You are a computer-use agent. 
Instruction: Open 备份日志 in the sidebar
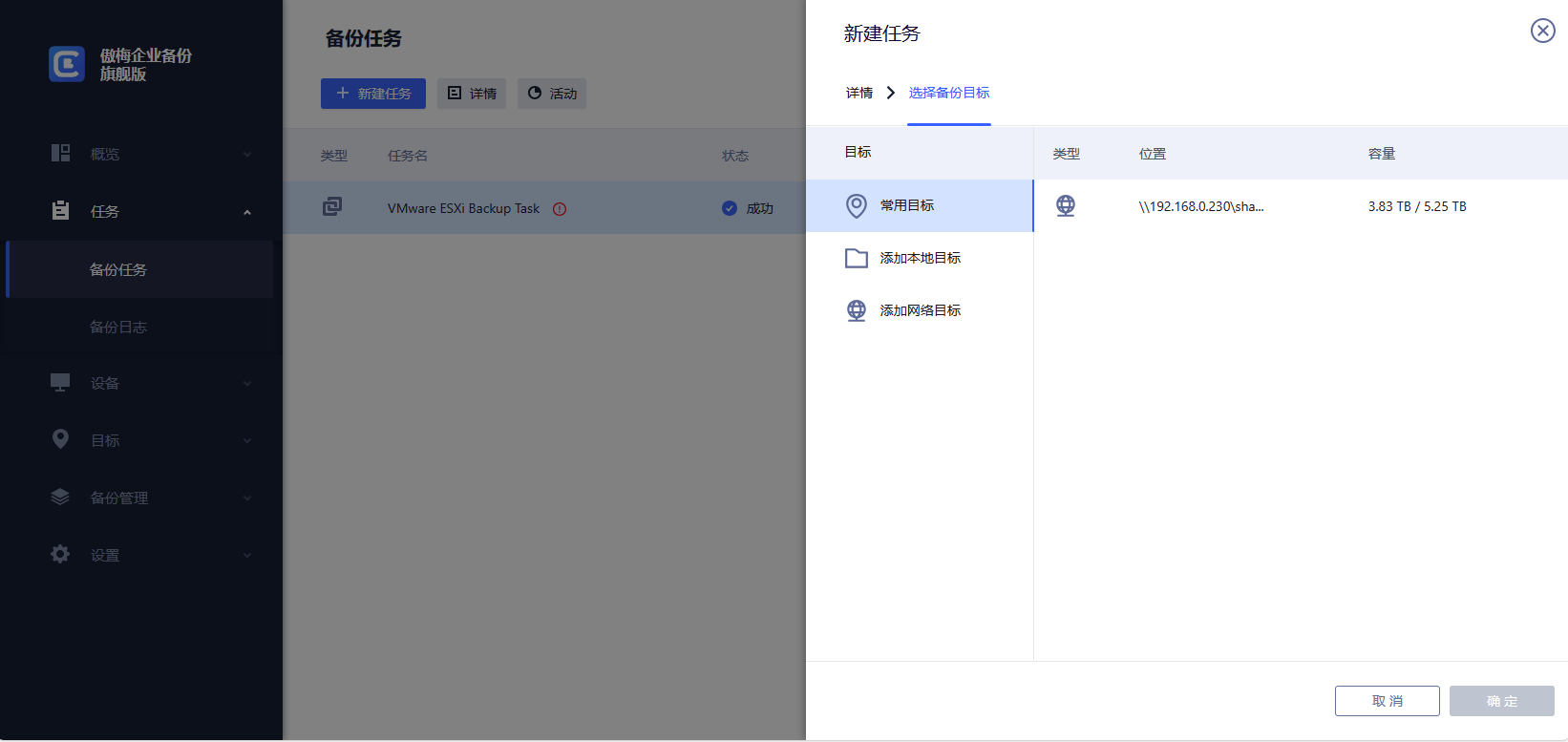tap(118, 327)
